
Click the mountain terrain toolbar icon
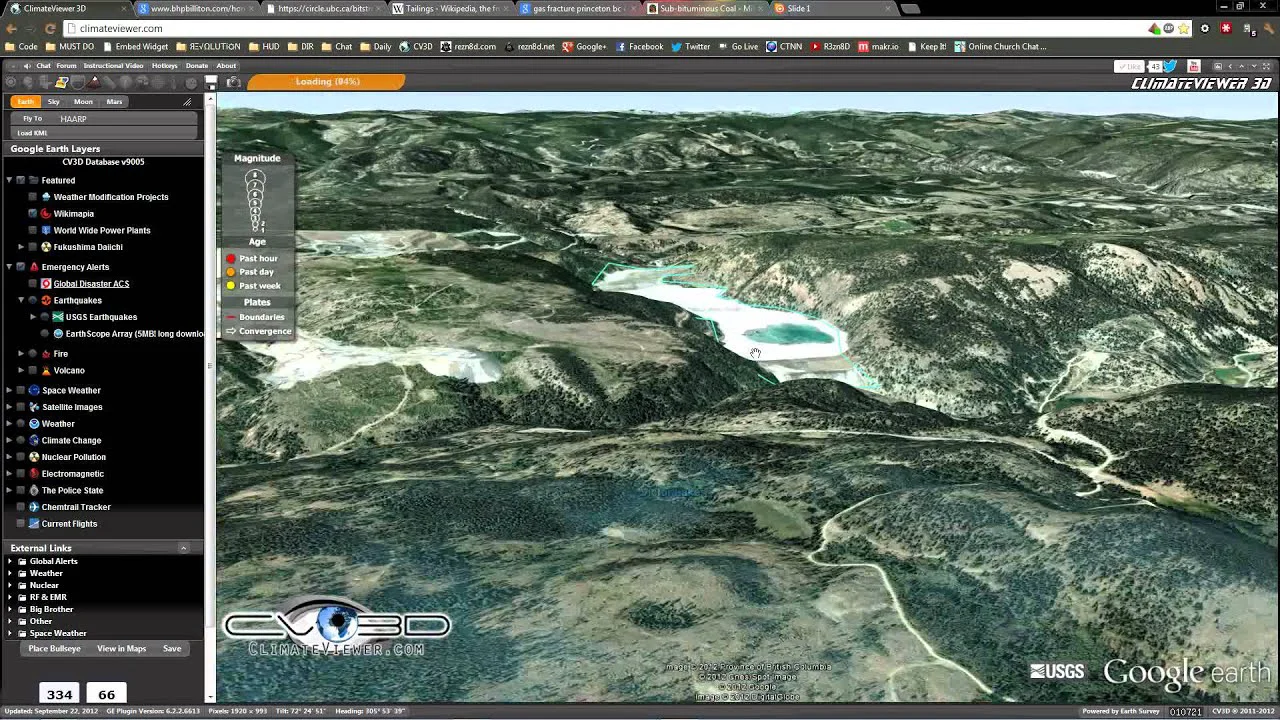pyautogui.click(x=95, y=83)
